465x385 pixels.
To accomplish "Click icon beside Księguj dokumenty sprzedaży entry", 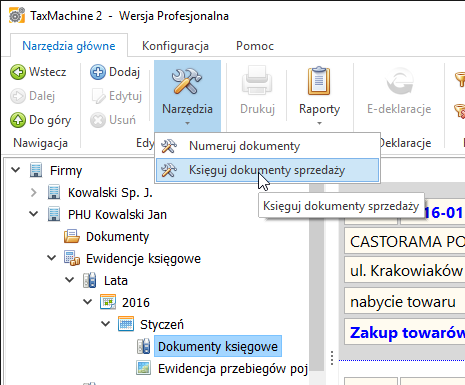I will click(x=169, y=170).
